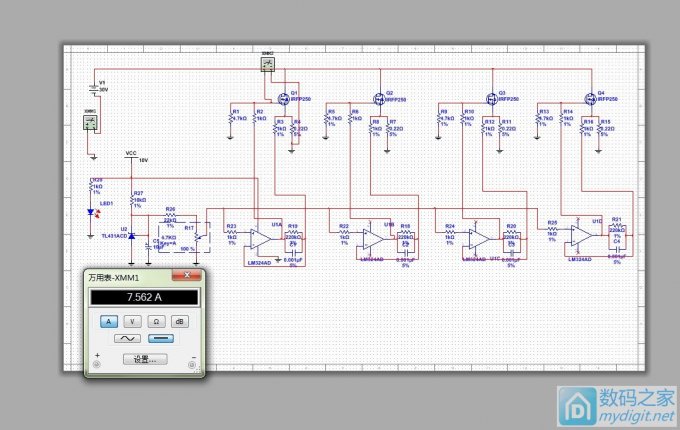Select multimeter instrument near V1 battery
This screenshot has height=430, width=680.
(x=90, y=122)
